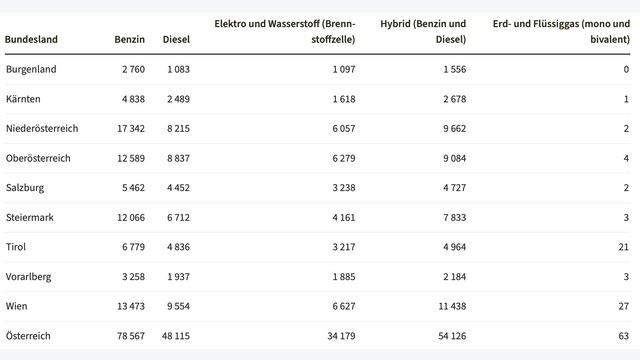The height and width of the screenshot is (360, 640).
Task: Click the Bundesland column header
Action: 31,40
